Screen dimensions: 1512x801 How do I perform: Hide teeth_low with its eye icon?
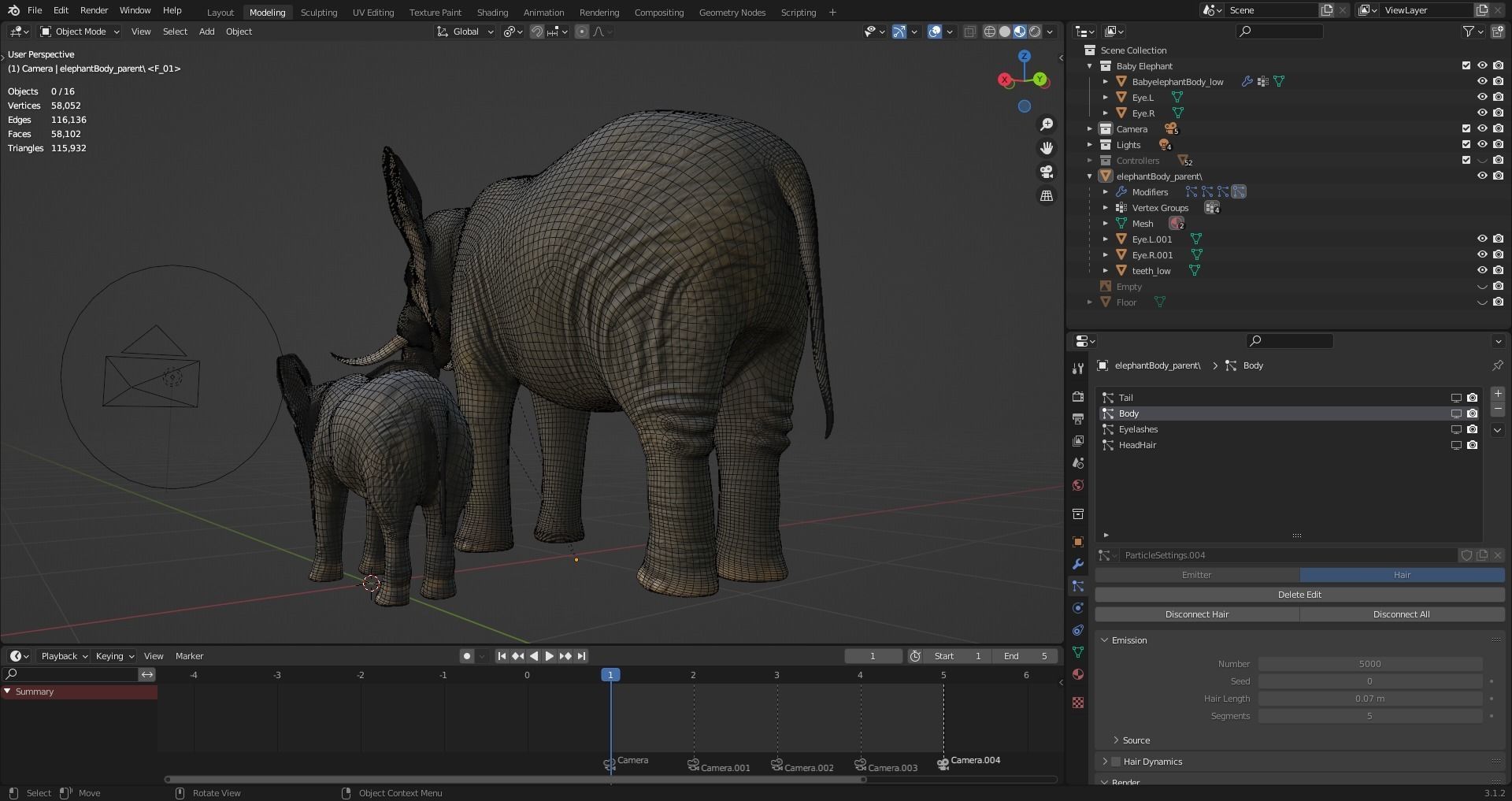(x=1482, y=271)
